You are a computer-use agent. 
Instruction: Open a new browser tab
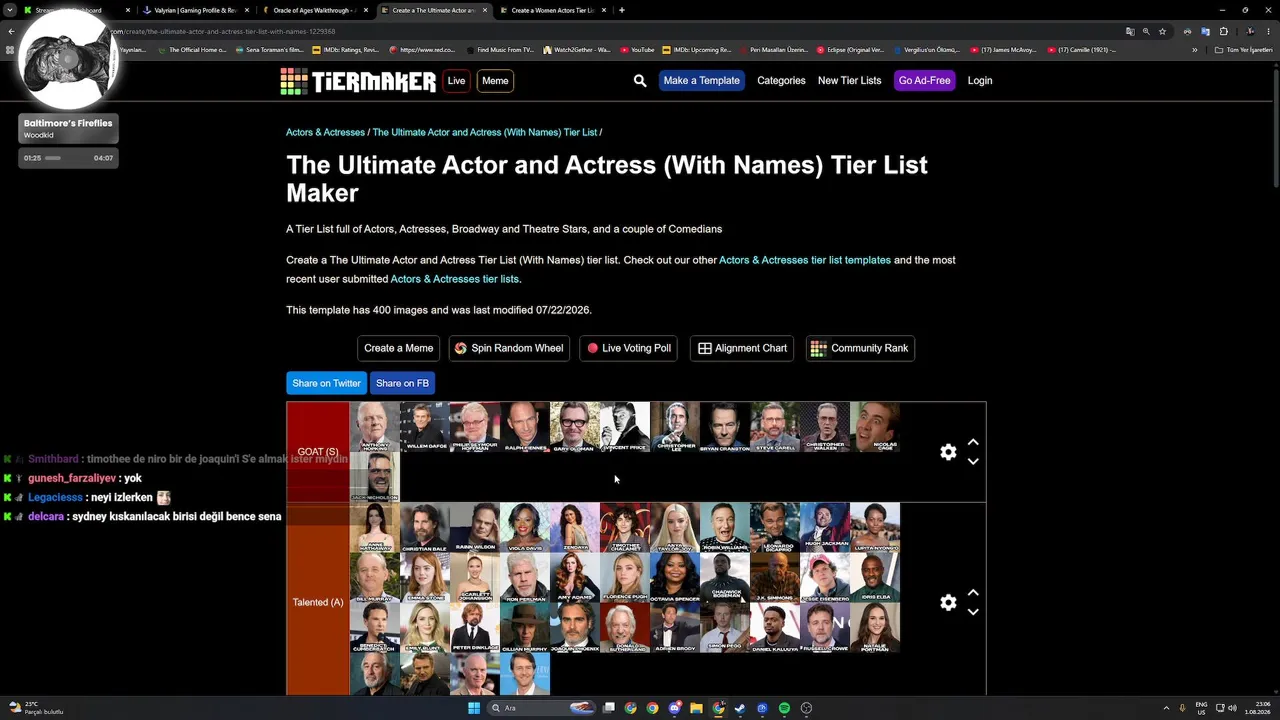click(622, 10)
